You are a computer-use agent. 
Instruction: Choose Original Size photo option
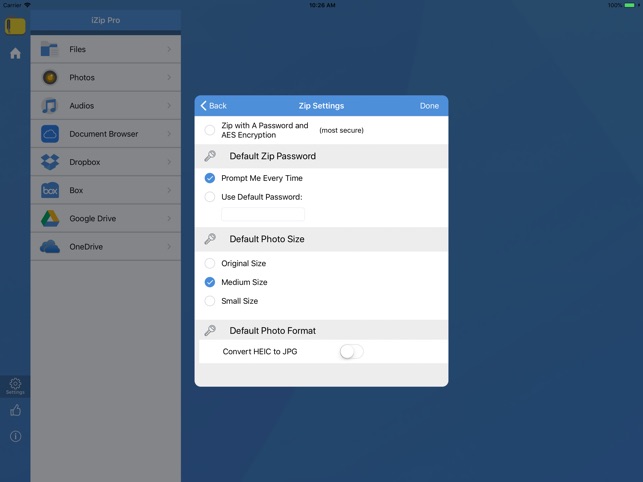coord(210,263)
